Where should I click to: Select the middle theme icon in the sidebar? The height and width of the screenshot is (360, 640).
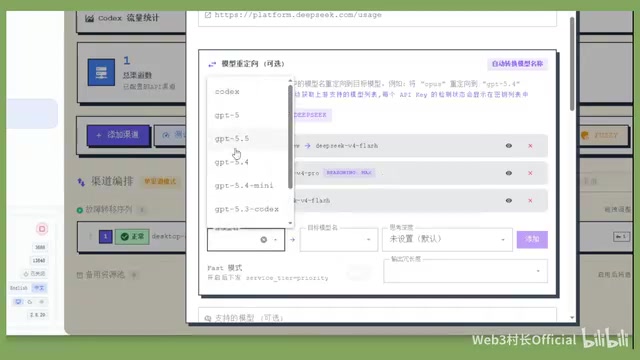coord(30,302)
